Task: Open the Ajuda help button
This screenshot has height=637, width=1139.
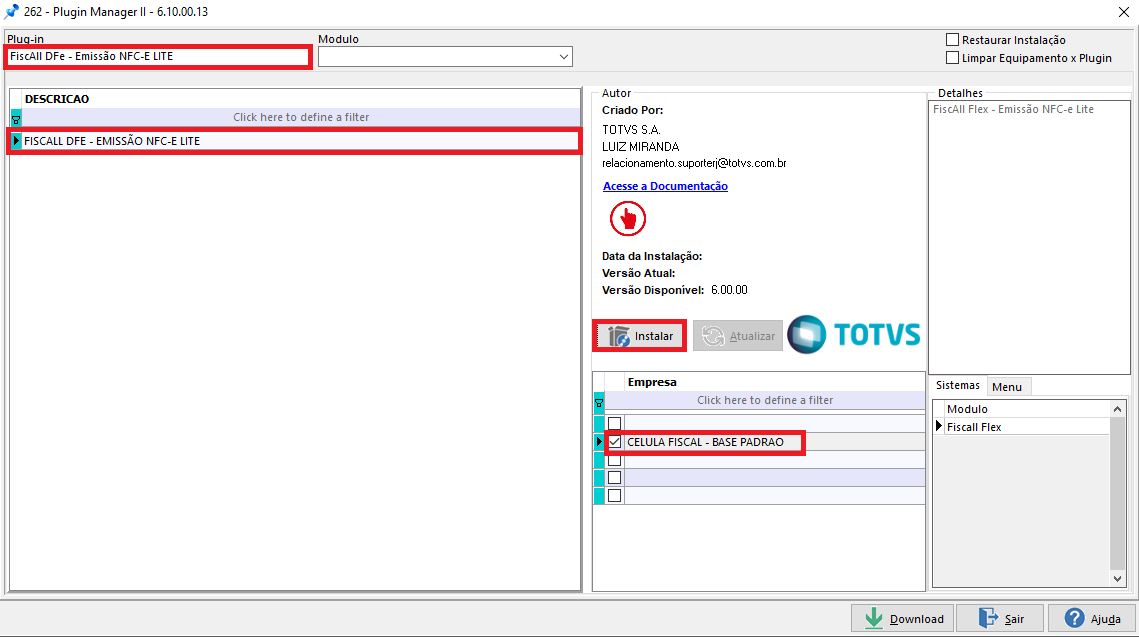Action: point(1092,619)
